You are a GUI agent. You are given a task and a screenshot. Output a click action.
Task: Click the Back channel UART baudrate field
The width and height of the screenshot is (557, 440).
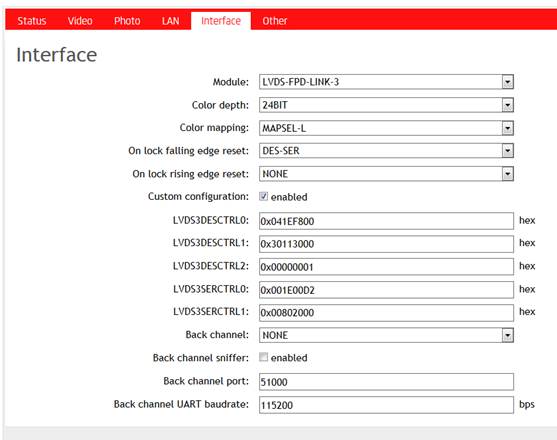tap(386, 405)
